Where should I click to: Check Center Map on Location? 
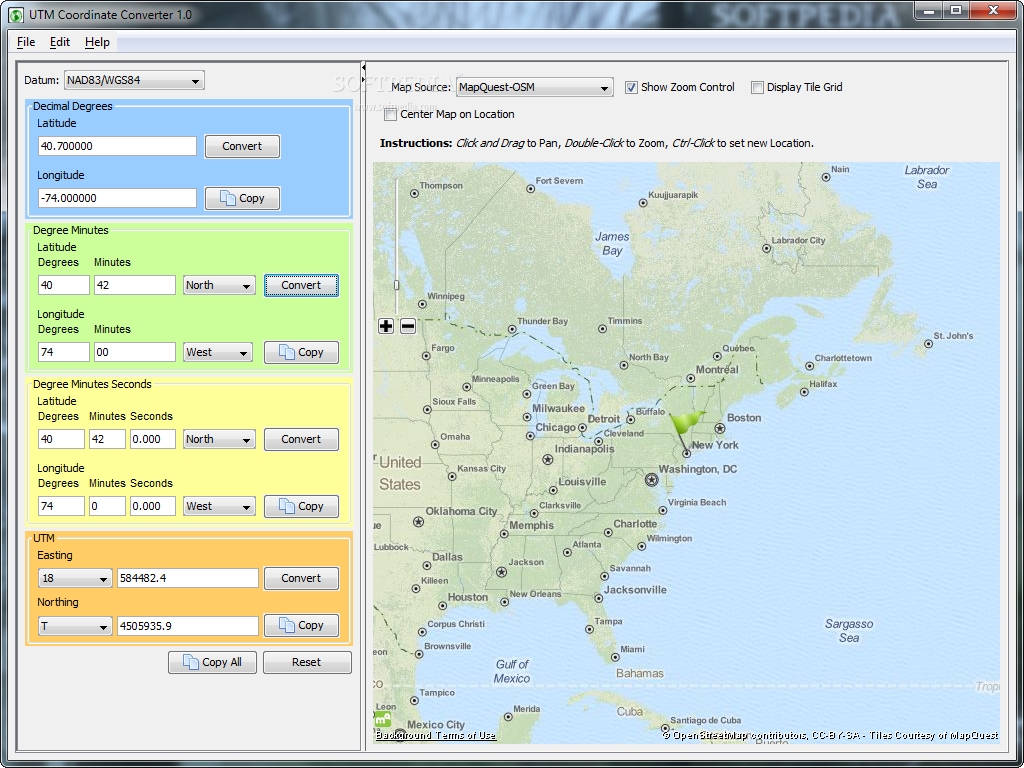coord(391,115)
